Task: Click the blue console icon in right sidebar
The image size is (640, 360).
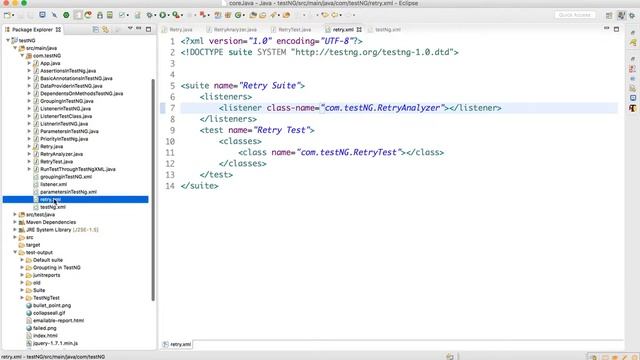Action: pyautogui.click(x=633, y=98)
